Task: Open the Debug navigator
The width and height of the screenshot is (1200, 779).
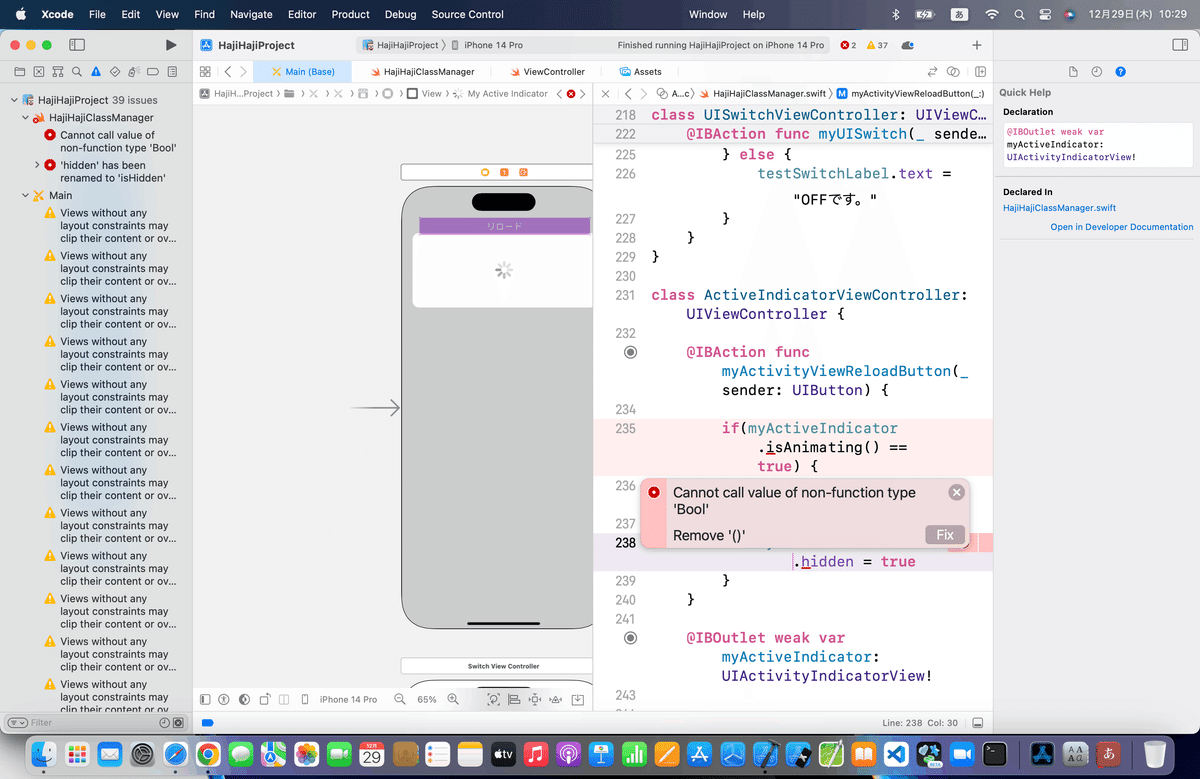Action: click(134, 72)
